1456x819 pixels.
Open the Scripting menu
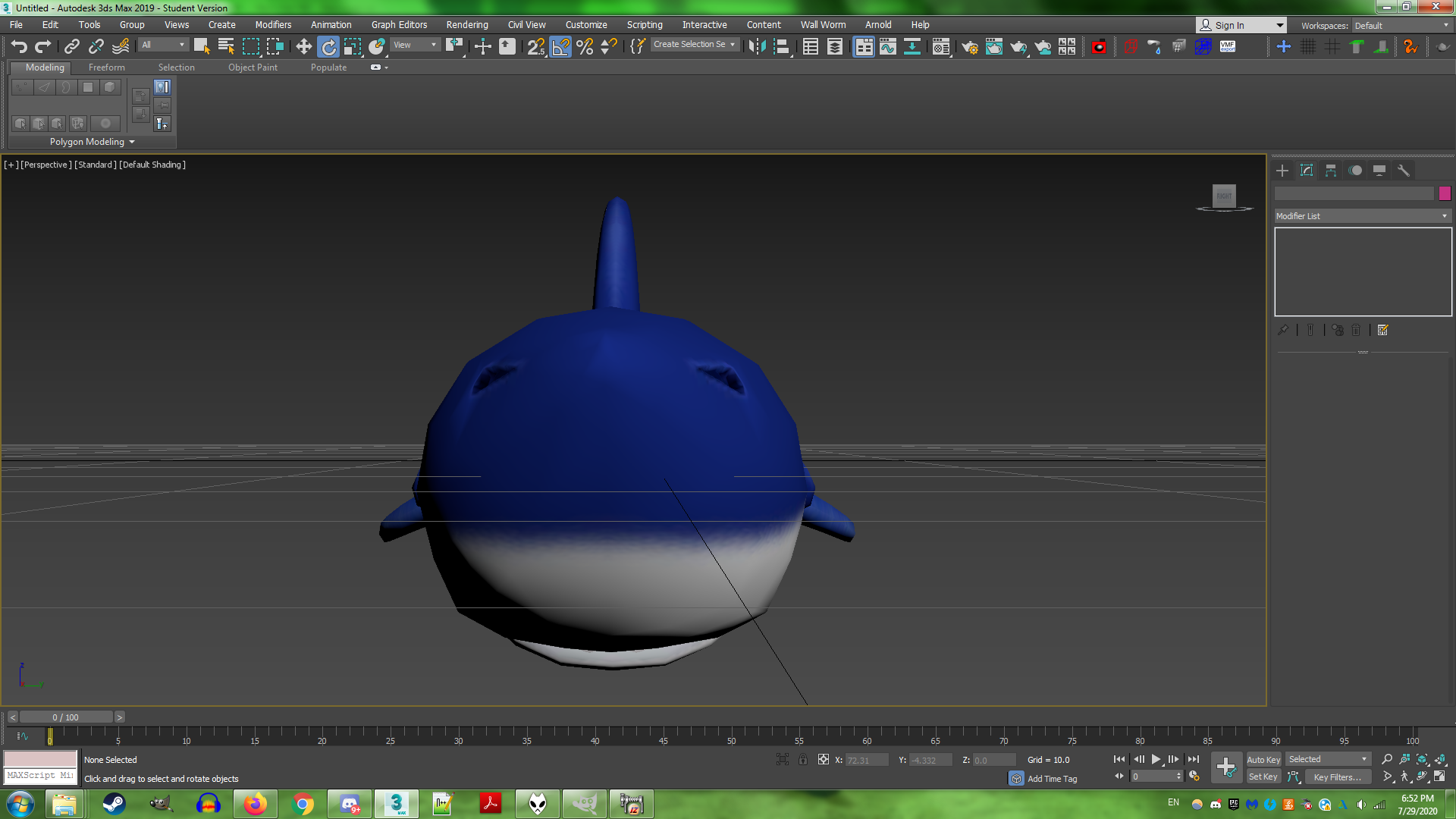coord(645,25)
